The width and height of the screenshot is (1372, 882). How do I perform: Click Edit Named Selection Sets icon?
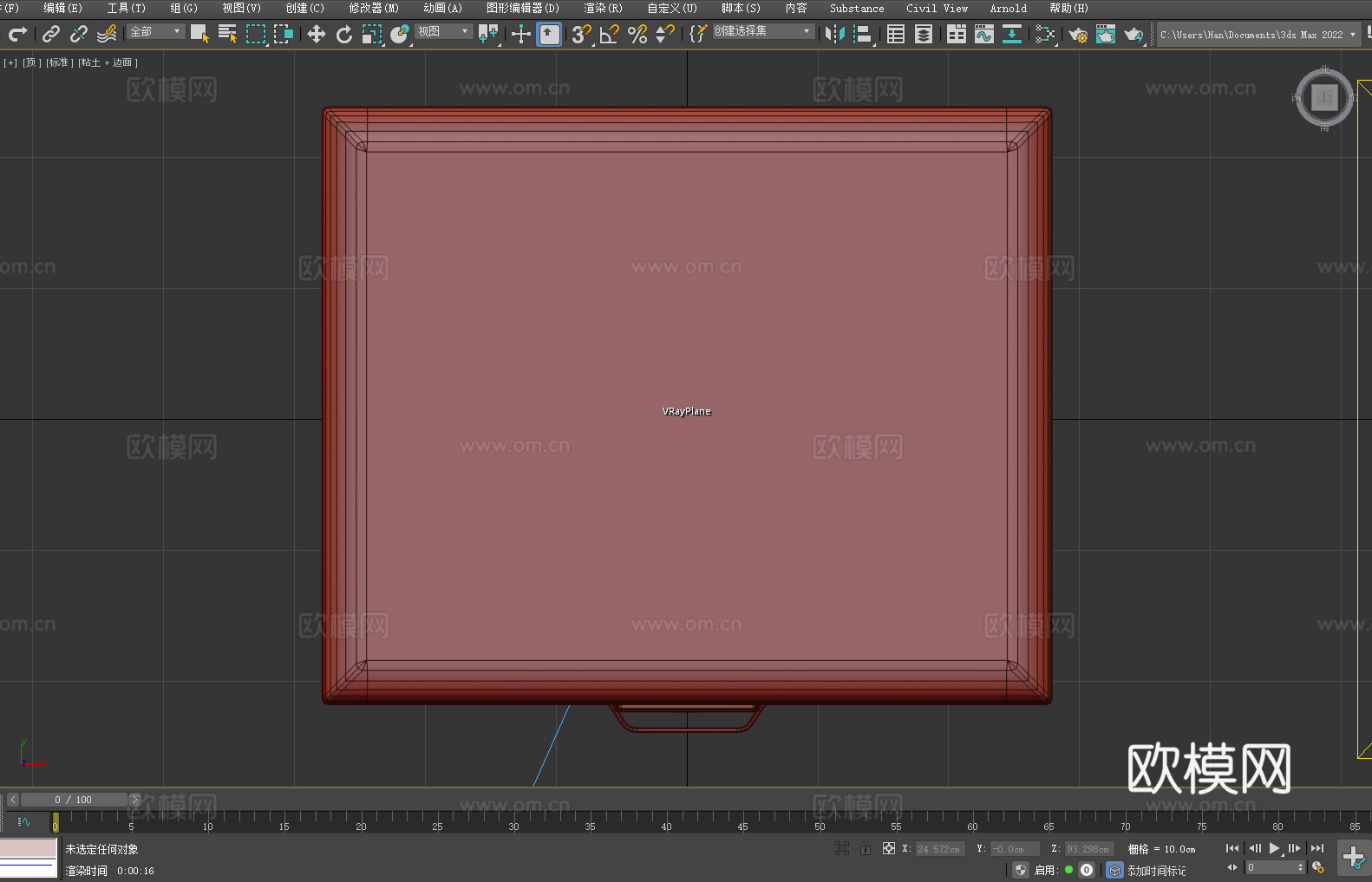pos(698,34)
